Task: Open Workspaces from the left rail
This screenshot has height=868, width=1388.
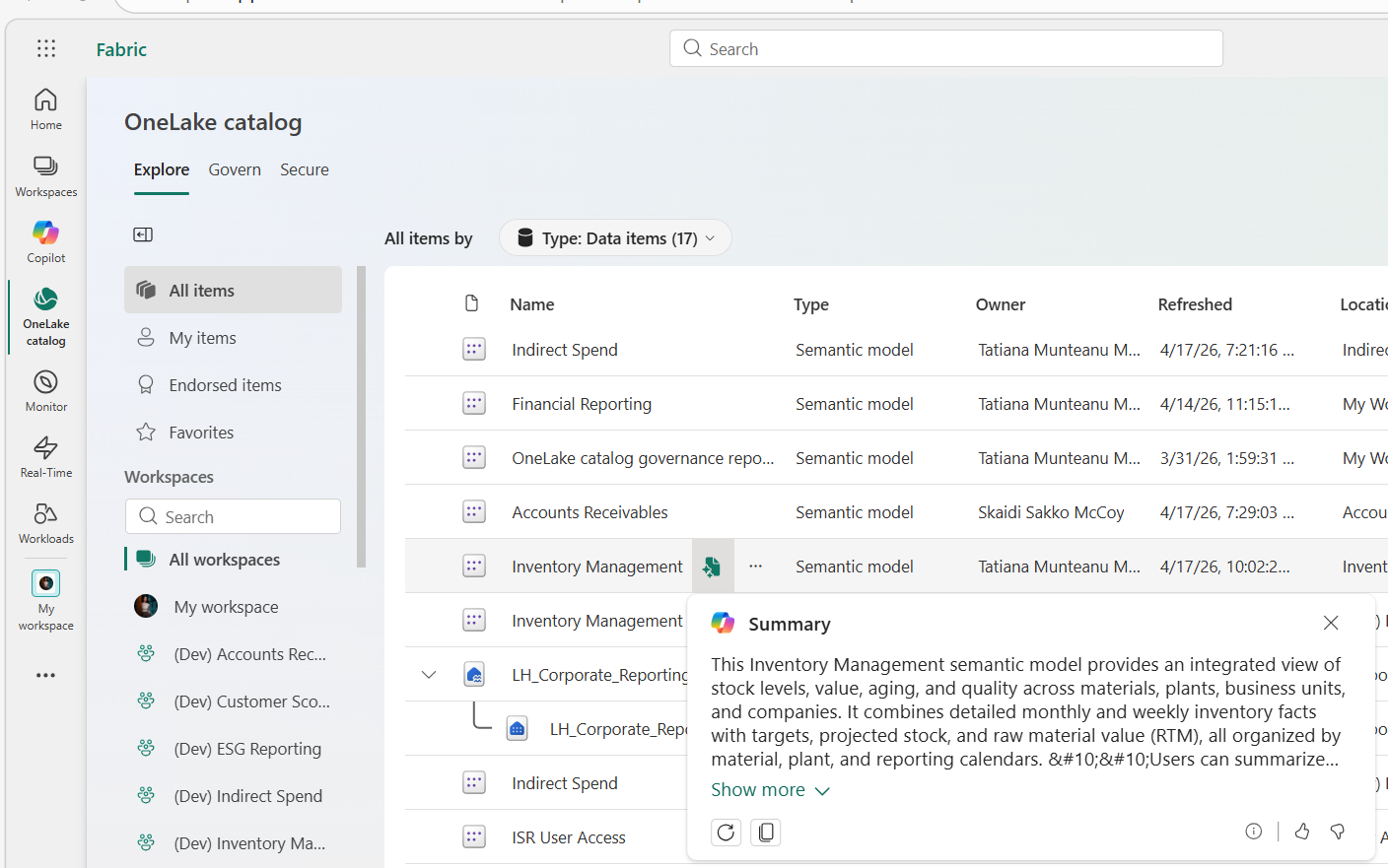Action: pyautogui.click(x=46, y=175)
